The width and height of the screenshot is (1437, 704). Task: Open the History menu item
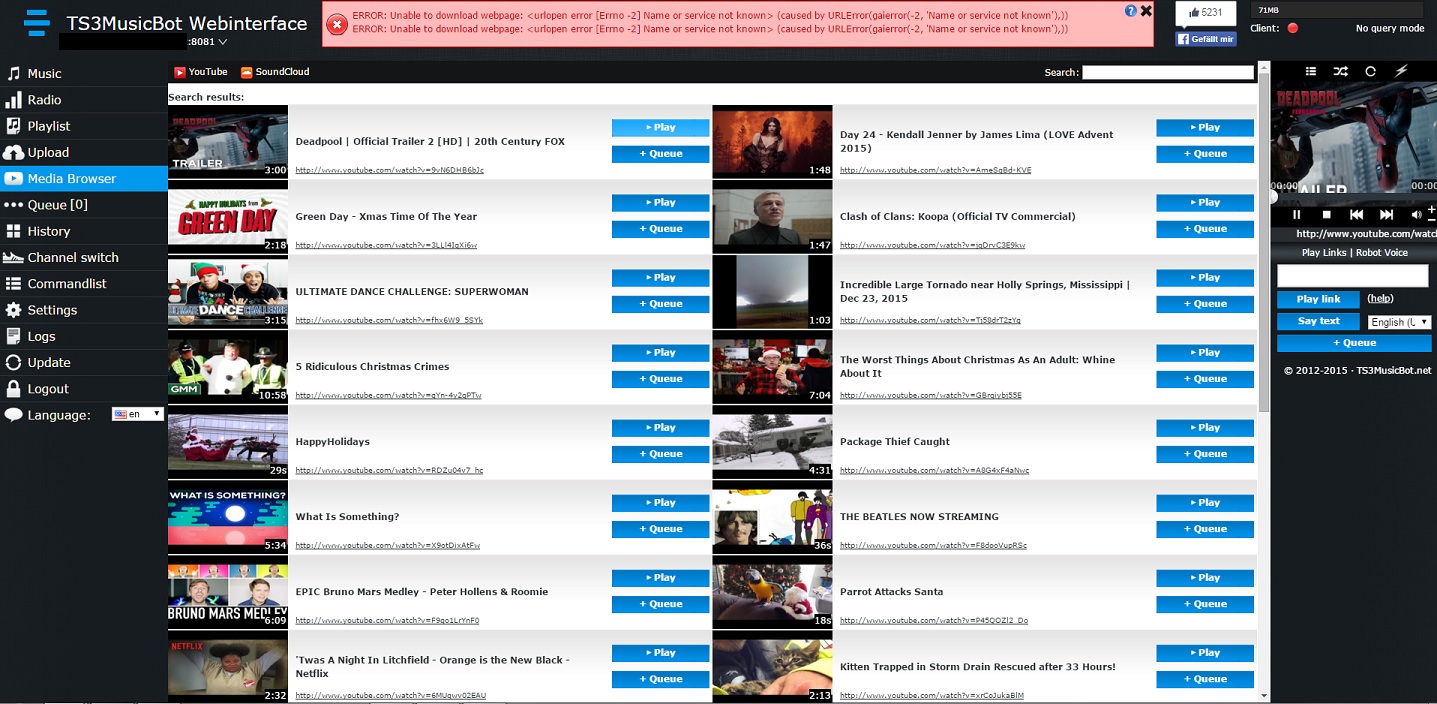(84, 231)
